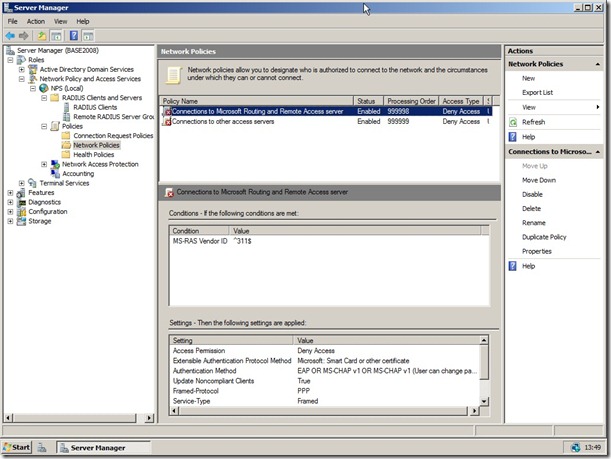
Task: Collapse the Connections to Microso... actions section
Action: tap(598, 152)
